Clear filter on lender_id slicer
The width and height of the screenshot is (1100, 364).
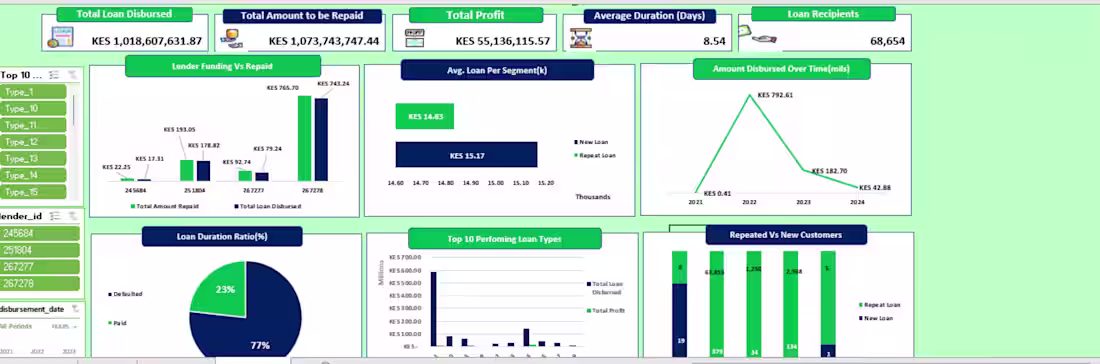tap(73, 216)
